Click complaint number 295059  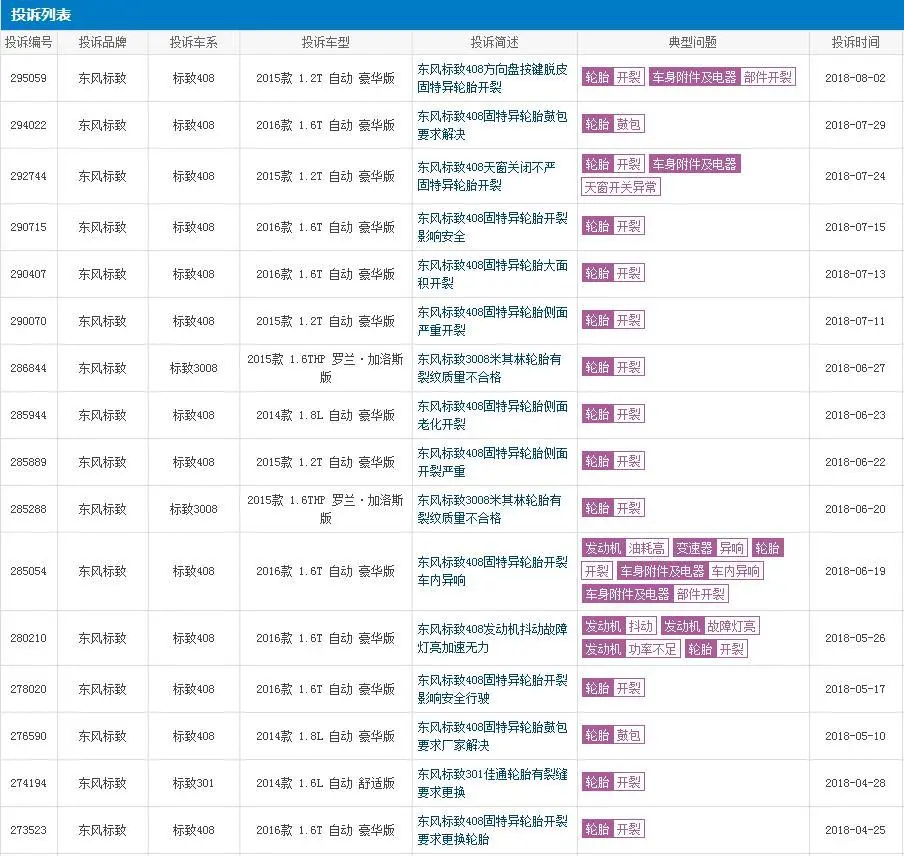click(x=28, y=78)
